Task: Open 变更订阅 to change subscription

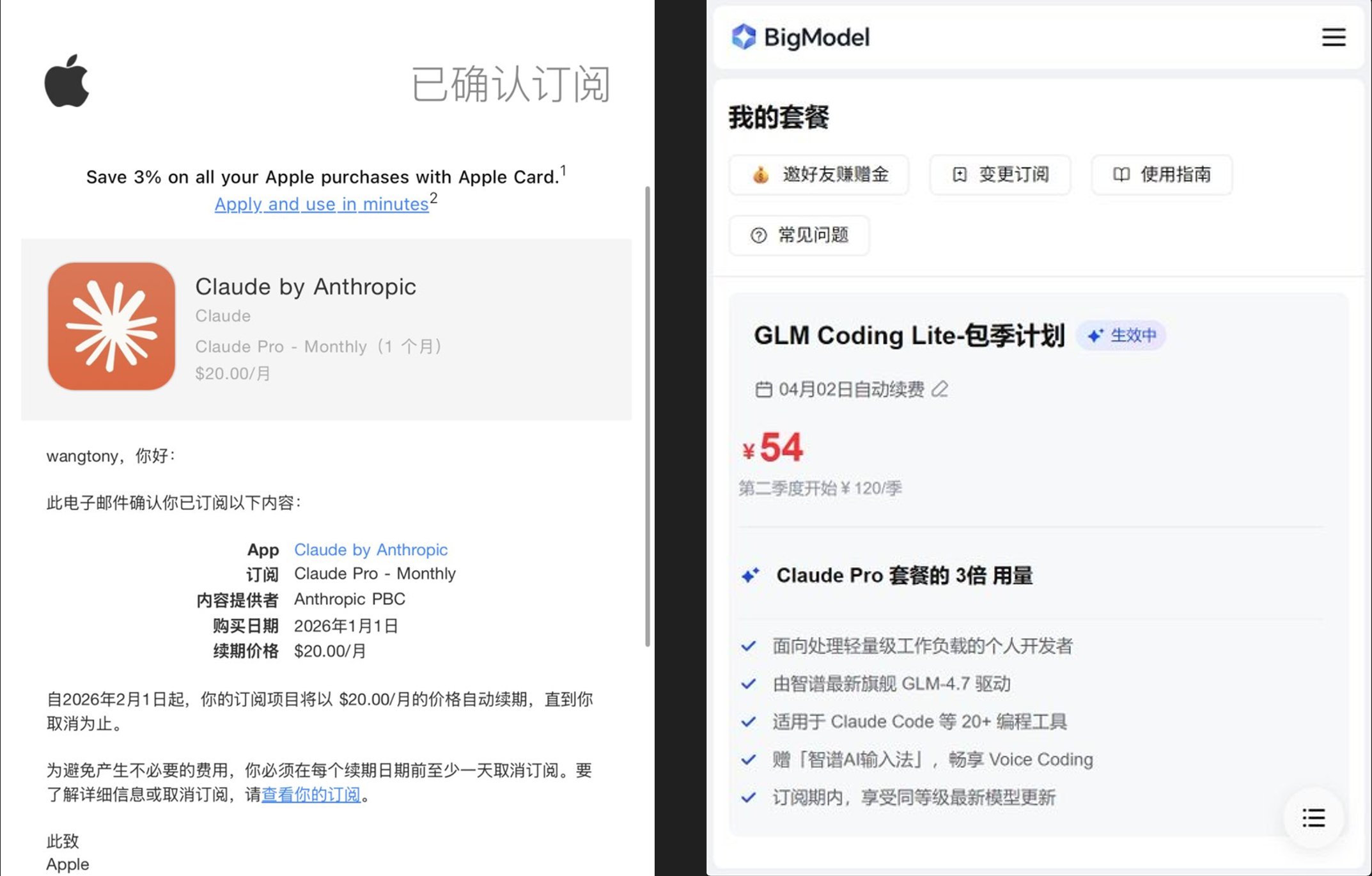Action: pyautogui.click(x=1000, y=175)
